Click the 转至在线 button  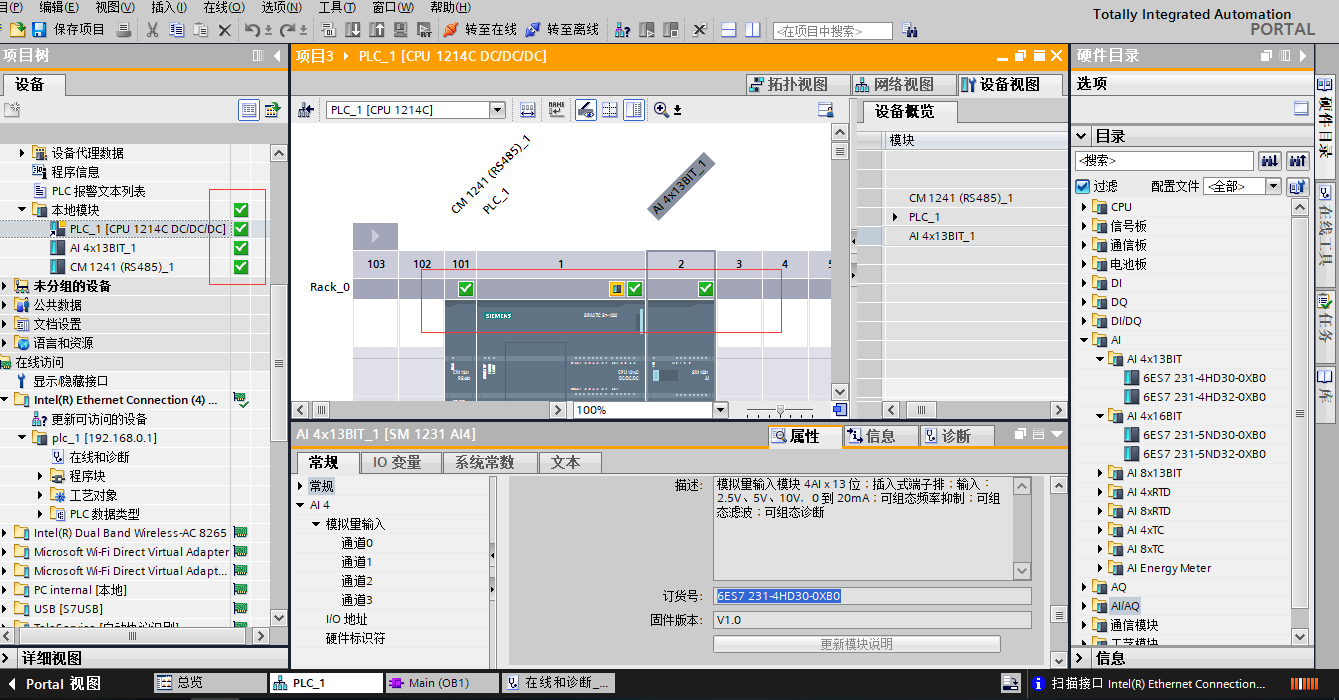tap(480, 30)
